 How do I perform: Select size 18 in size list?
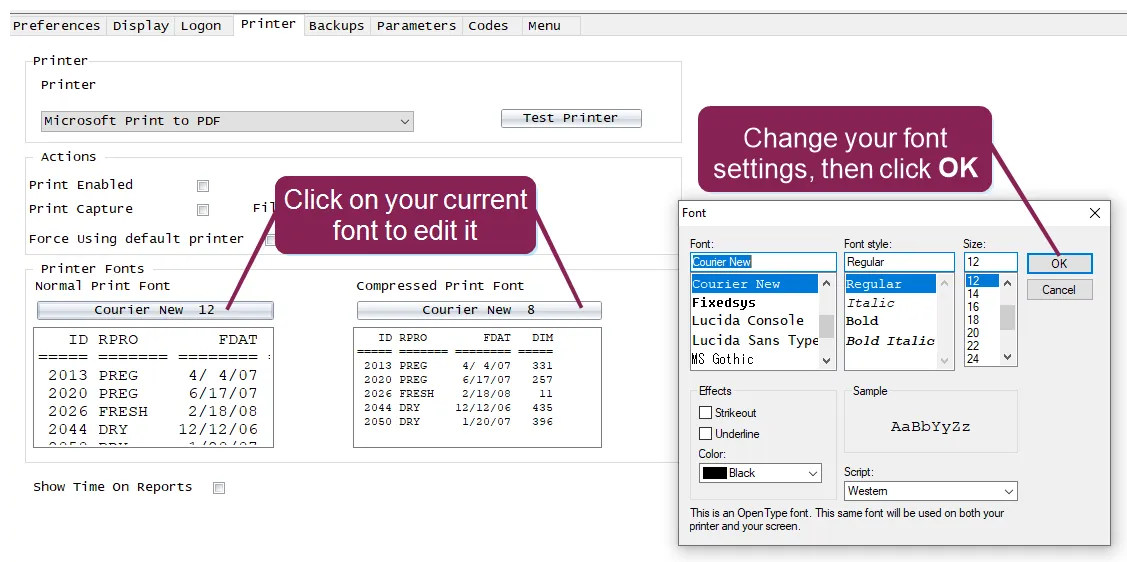pyautogui.click(x=982, y=320)
